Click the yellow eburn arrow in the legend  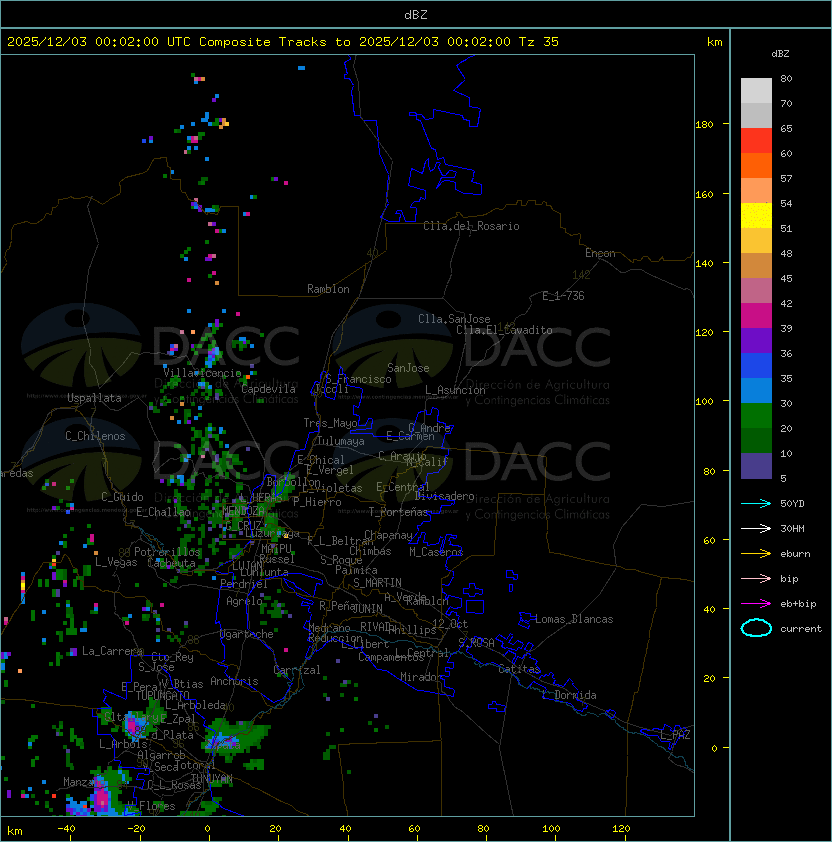pyautogui.click(x=756, y=553)
